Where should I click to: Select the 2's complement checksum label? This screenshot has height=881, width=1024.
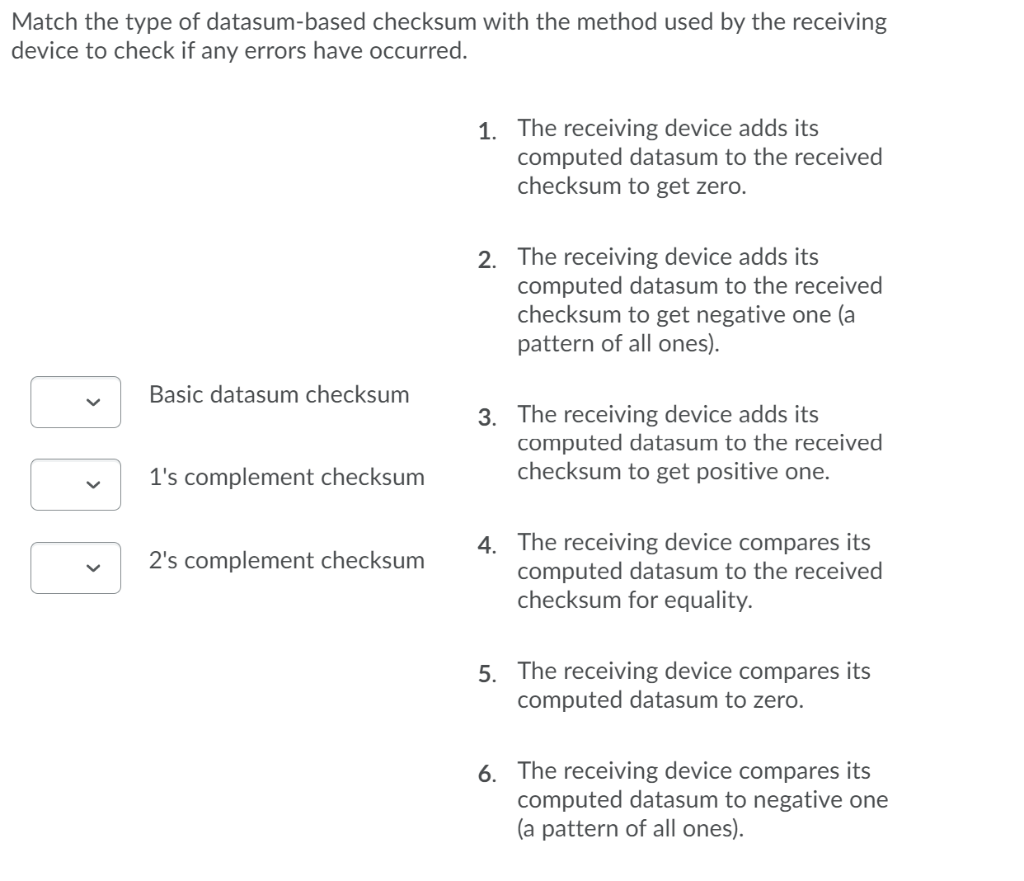[x=286, y=560]
